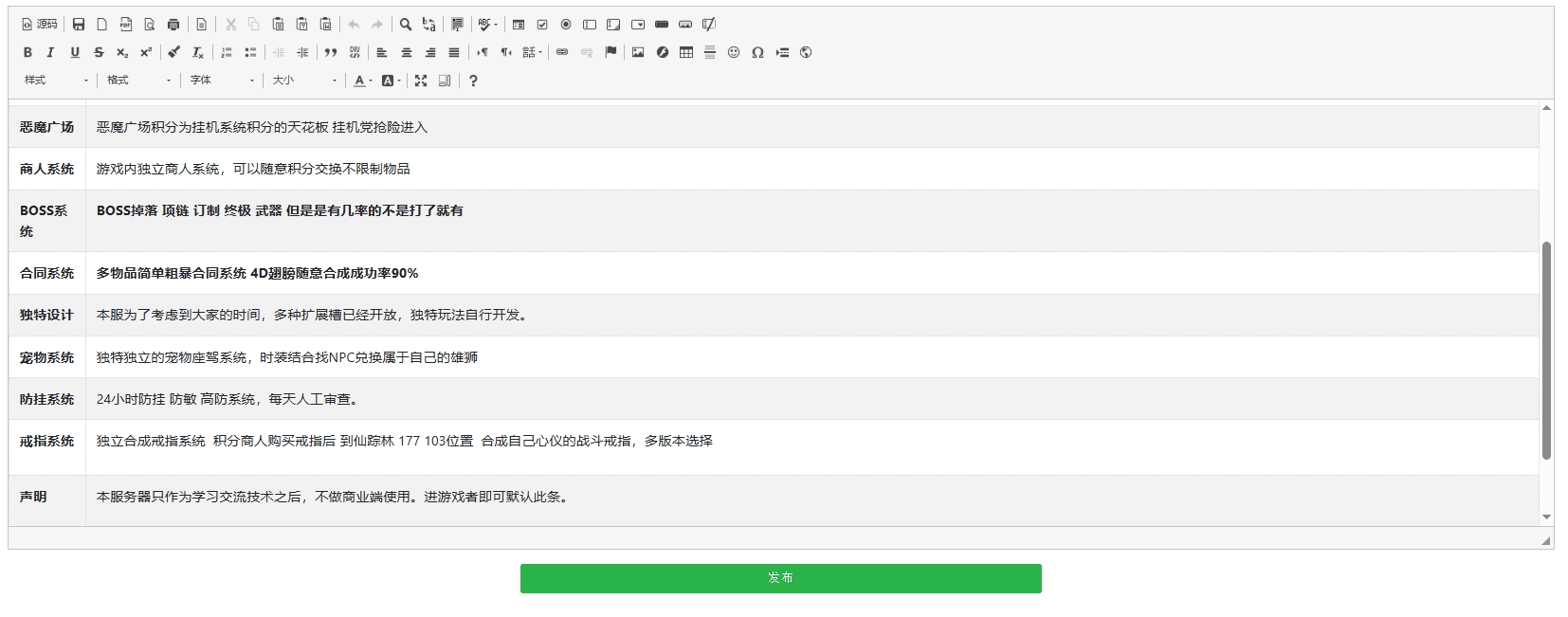Open the 大小 font size dropdown

[x=304, y=81]
